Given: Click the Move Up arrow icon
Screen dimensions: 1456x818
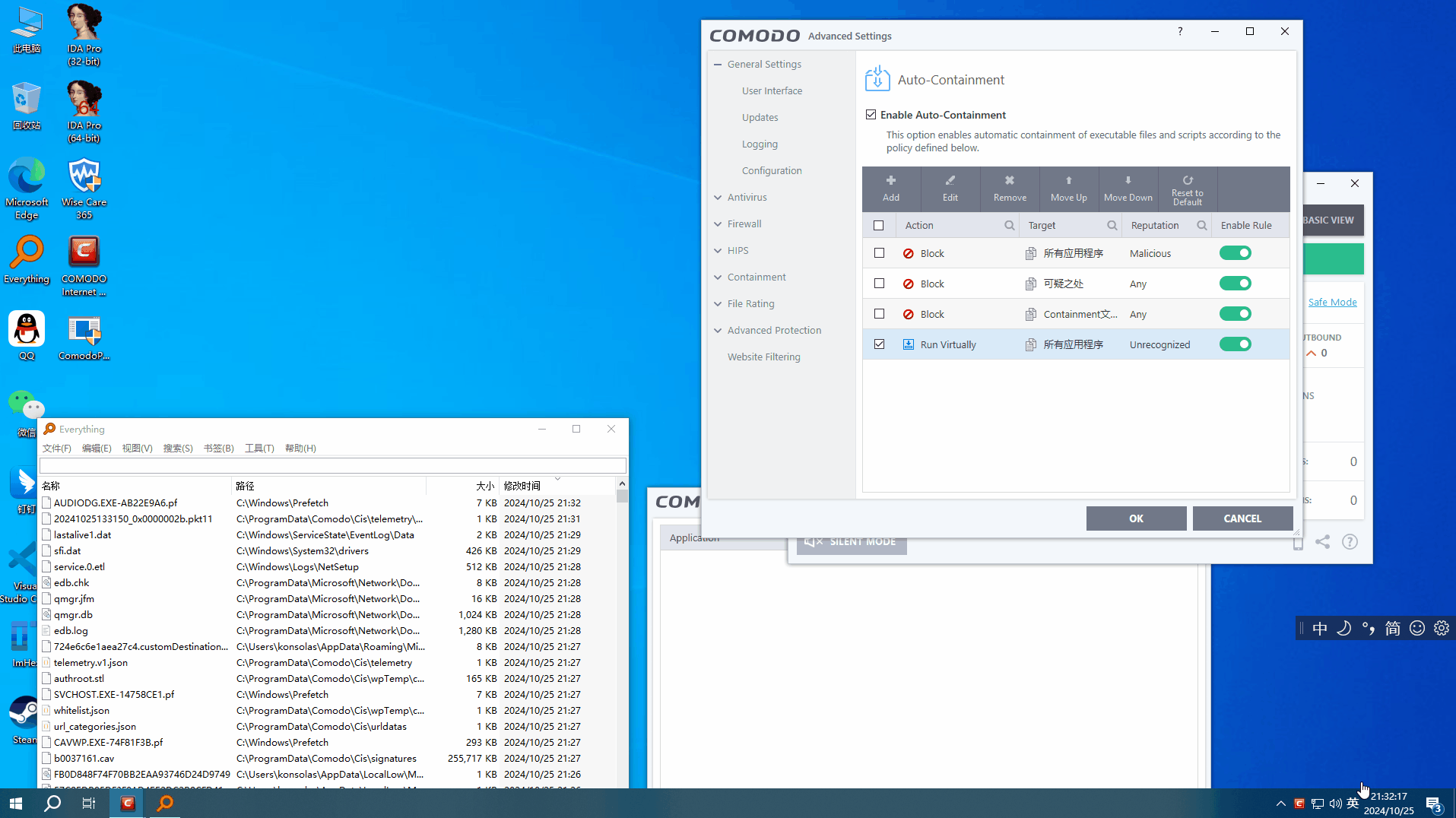Looking at the screenshot, I should (1068, 181).
